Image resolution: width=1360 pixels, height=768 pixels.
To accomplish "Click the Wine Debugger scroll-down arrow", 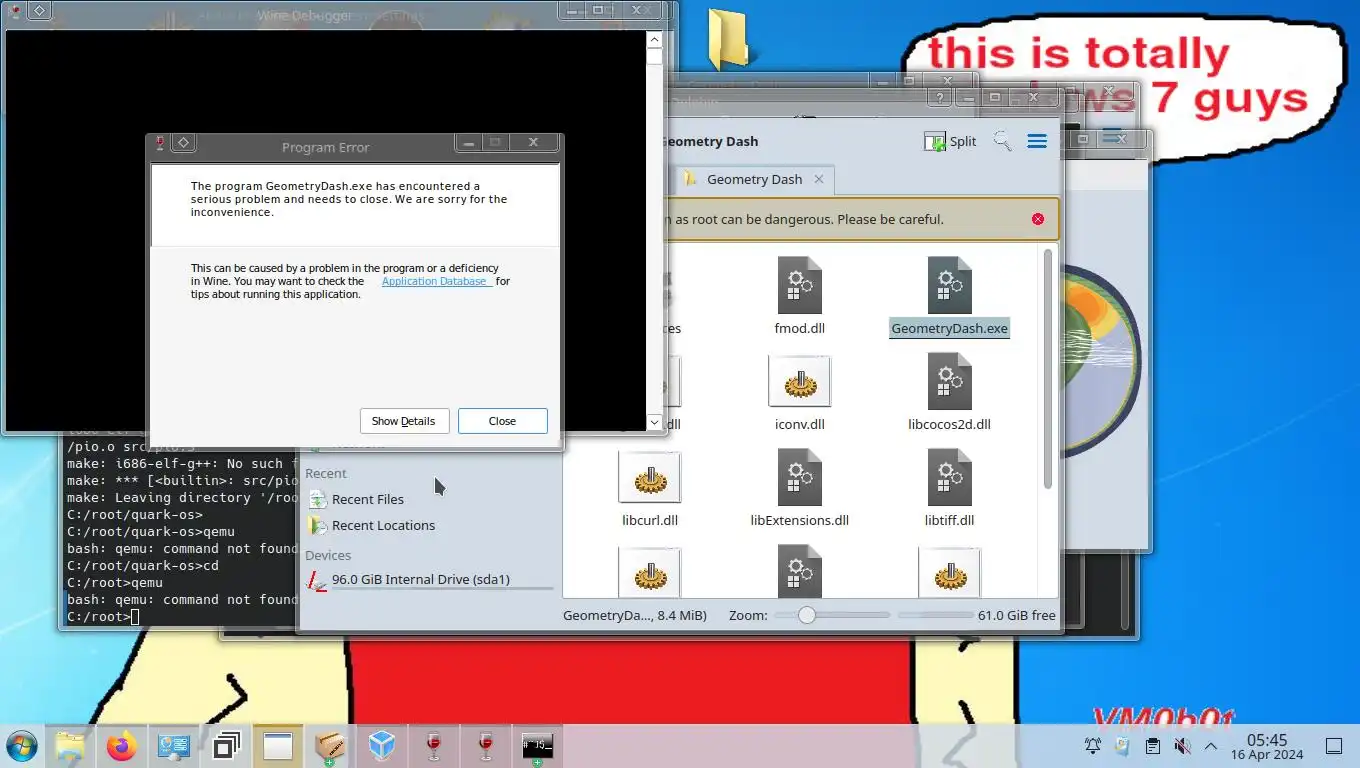I will pos(654,422).
